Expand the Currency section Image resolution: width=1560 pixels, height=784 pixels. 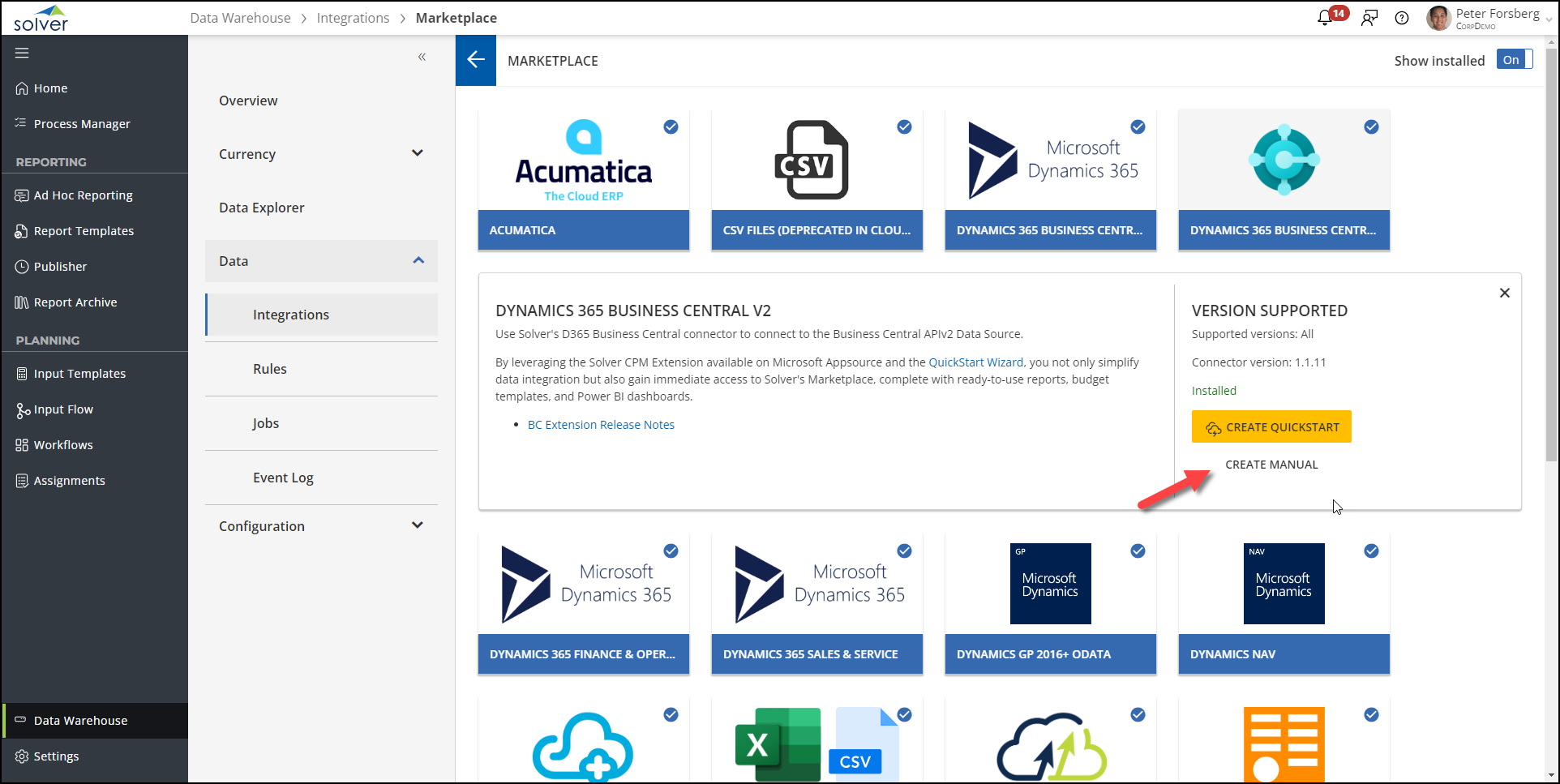pos(418,153)
